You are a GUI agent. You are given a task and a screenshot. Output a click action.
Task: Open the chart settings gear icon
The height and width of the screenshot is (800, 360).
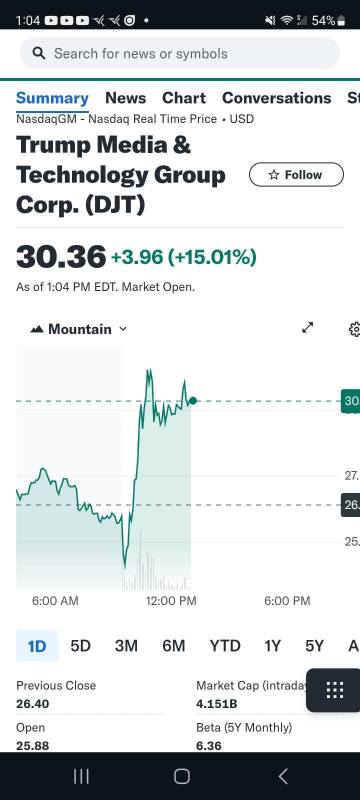point(354,329)
